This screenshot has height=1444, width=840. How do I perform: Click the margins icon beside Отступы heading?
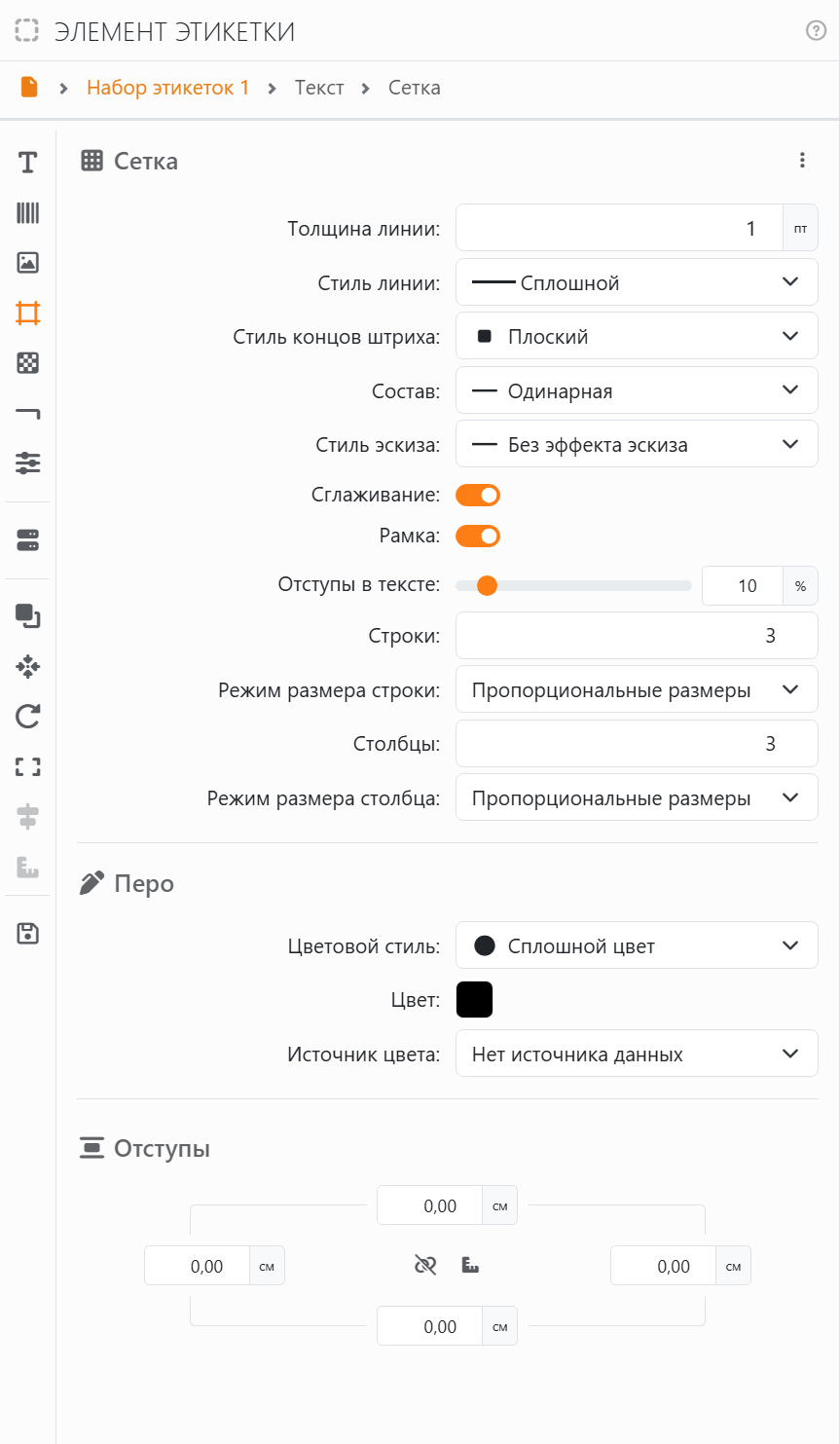91,1149
